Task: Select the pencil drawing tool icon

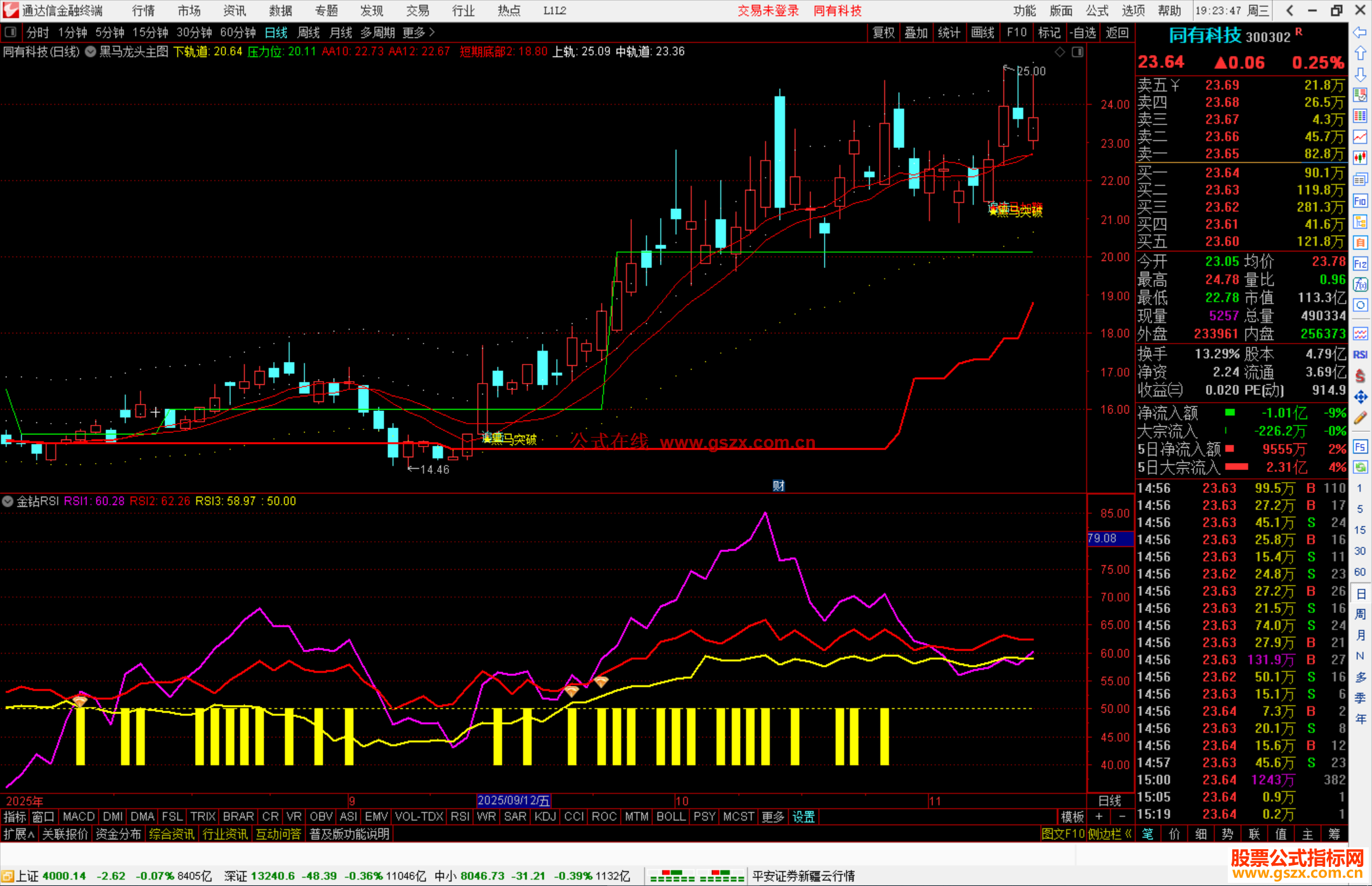Action: click(1360, 418)
